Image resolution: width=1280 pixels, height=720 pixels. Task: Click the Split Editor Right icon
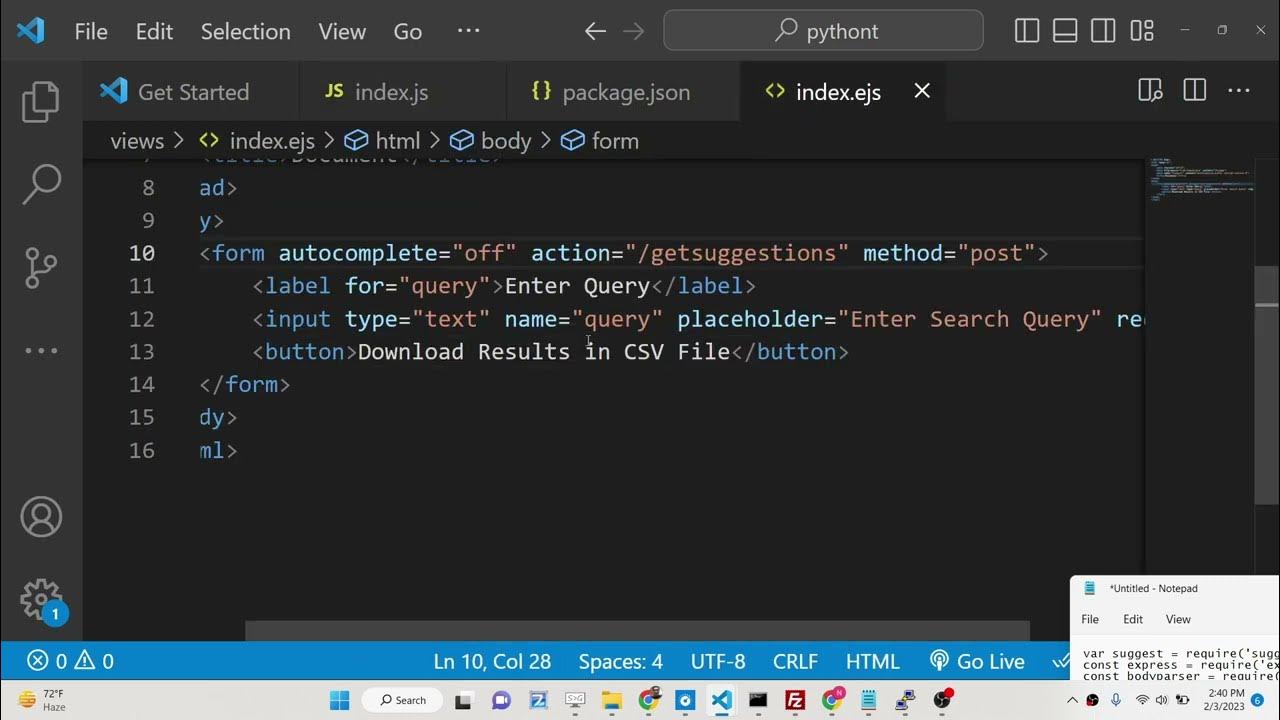coord(1194,91)
